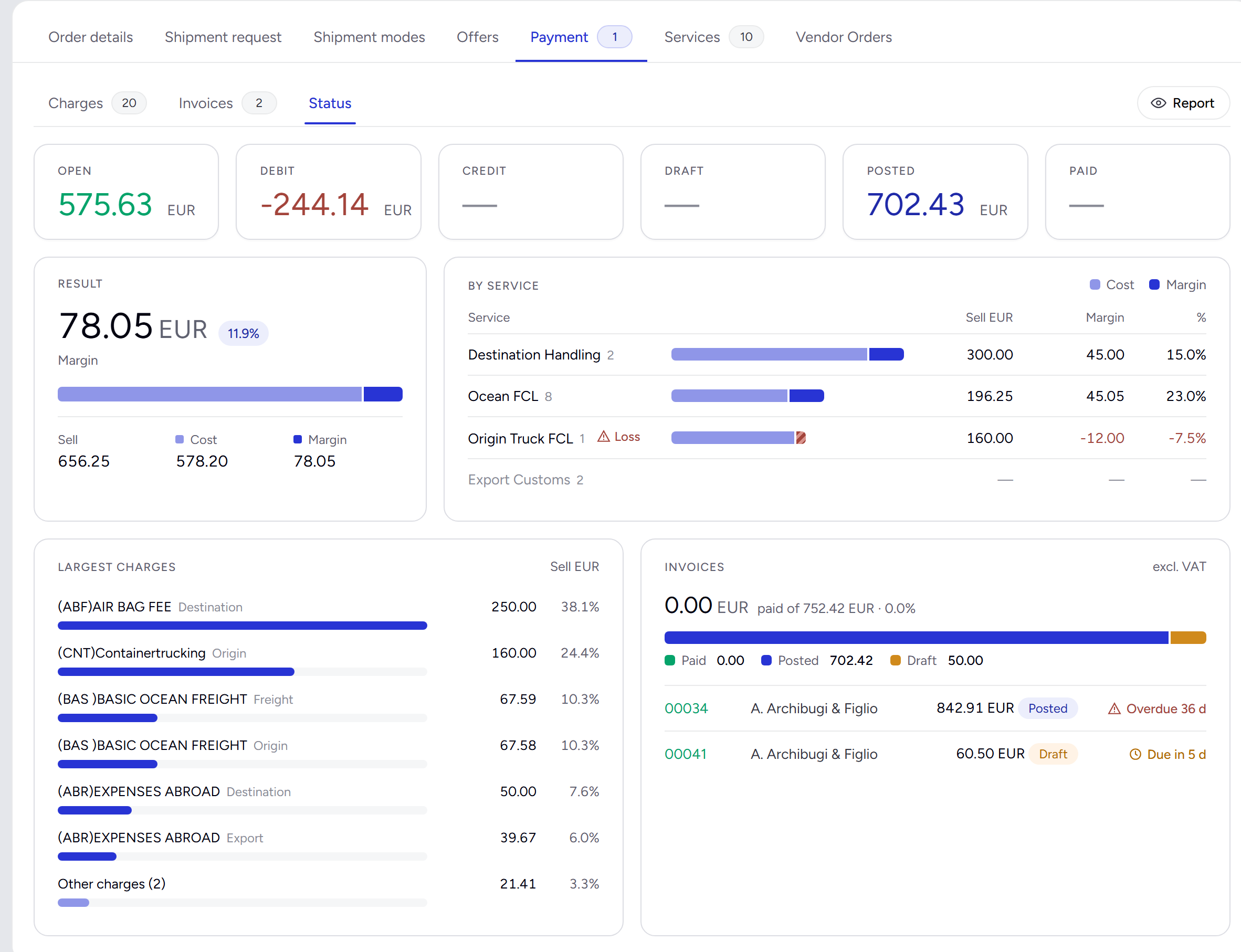Click the Services count badge 10
The image size is (1241, 952).
[x=746, y=37]
